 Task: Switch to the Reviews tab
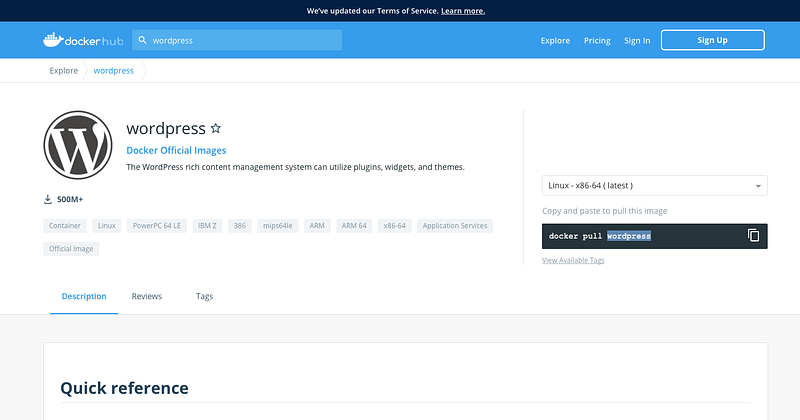(146, 297)
